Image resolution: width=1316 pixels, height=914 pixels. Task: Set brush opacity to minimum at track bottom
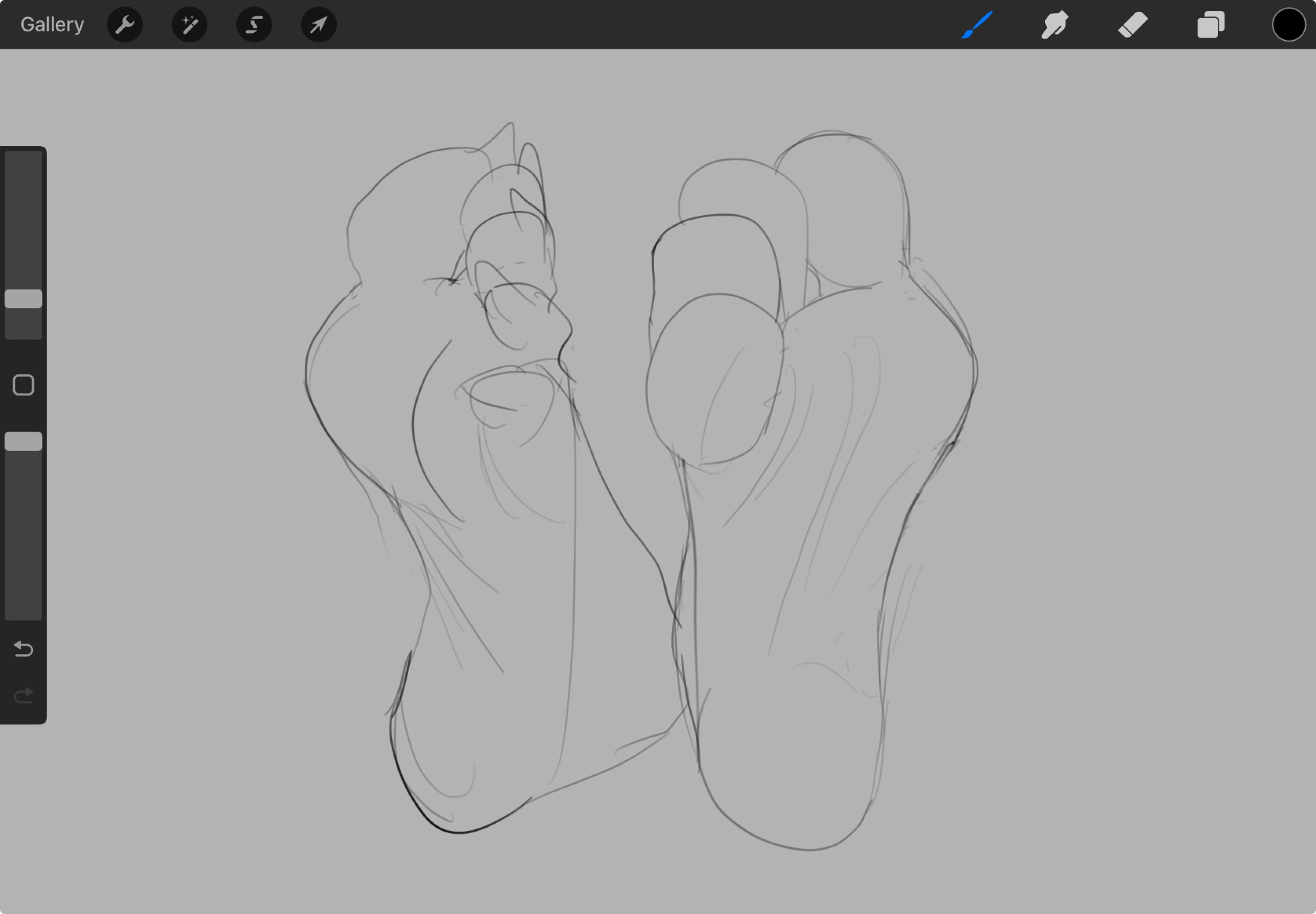(x=24, y=616)
